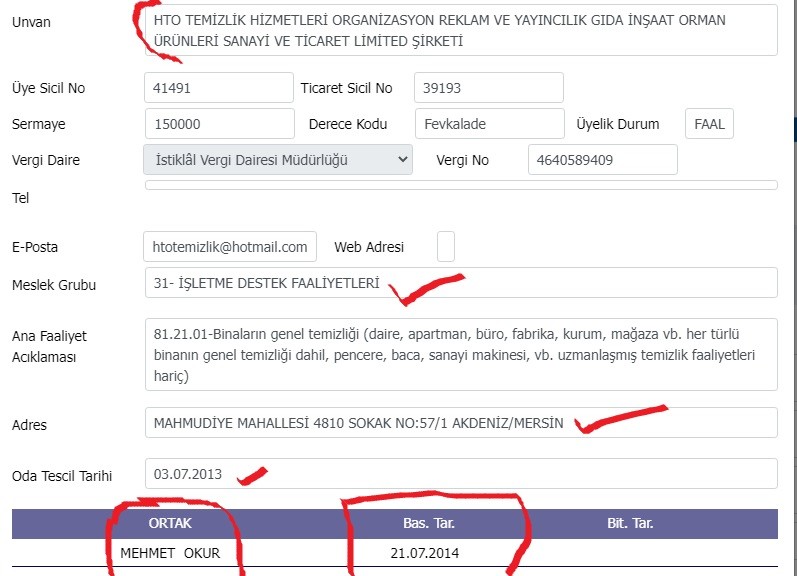797x576 pixels.
Task: Click the Oda Tescil Tarihi field 03.07.2013
Action: coord(461,474)
